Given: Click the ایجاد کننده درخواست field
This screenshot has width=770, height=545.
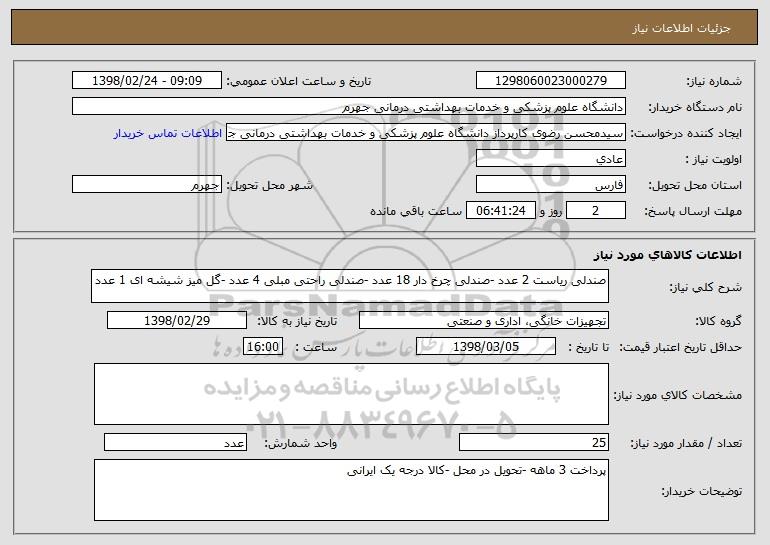Looking at the screenshot, I should [x=426, y=133].
